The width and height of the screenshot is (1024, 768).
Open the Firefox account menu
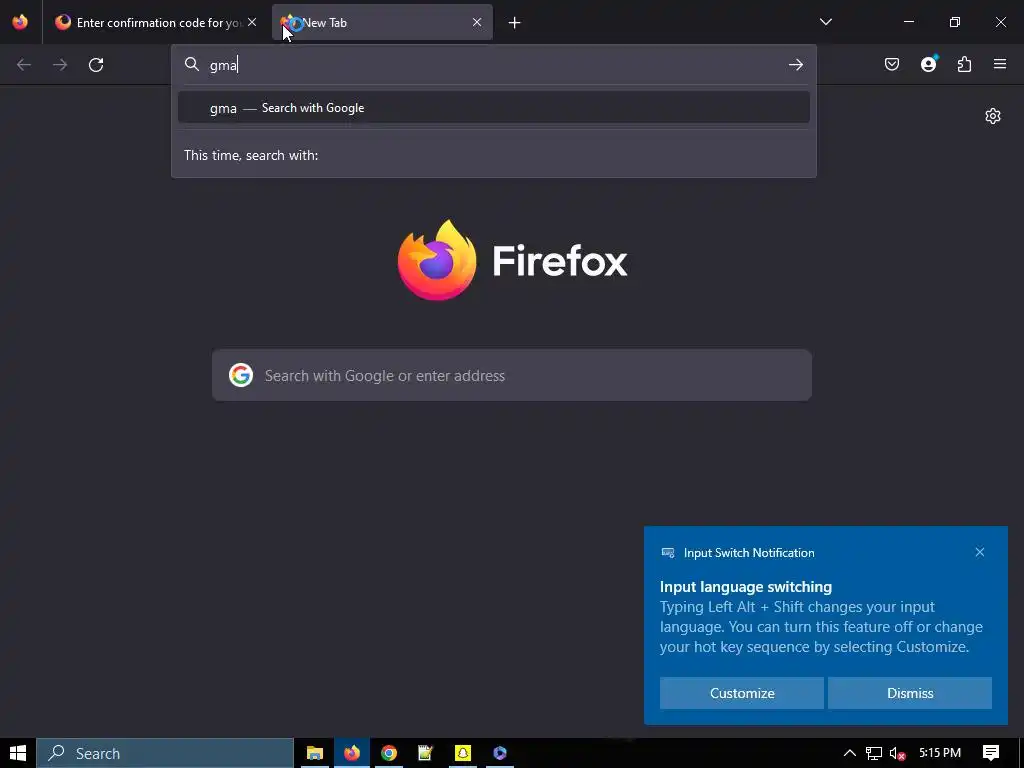pyautogui.click(x=928, y=64)
